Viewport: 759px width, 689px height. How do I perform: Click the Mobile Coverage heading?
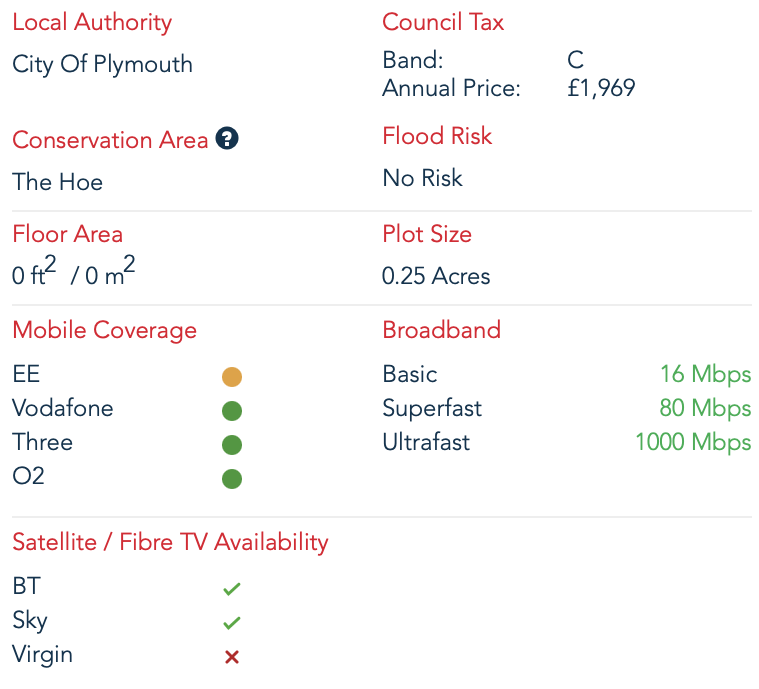coord(105,331)
